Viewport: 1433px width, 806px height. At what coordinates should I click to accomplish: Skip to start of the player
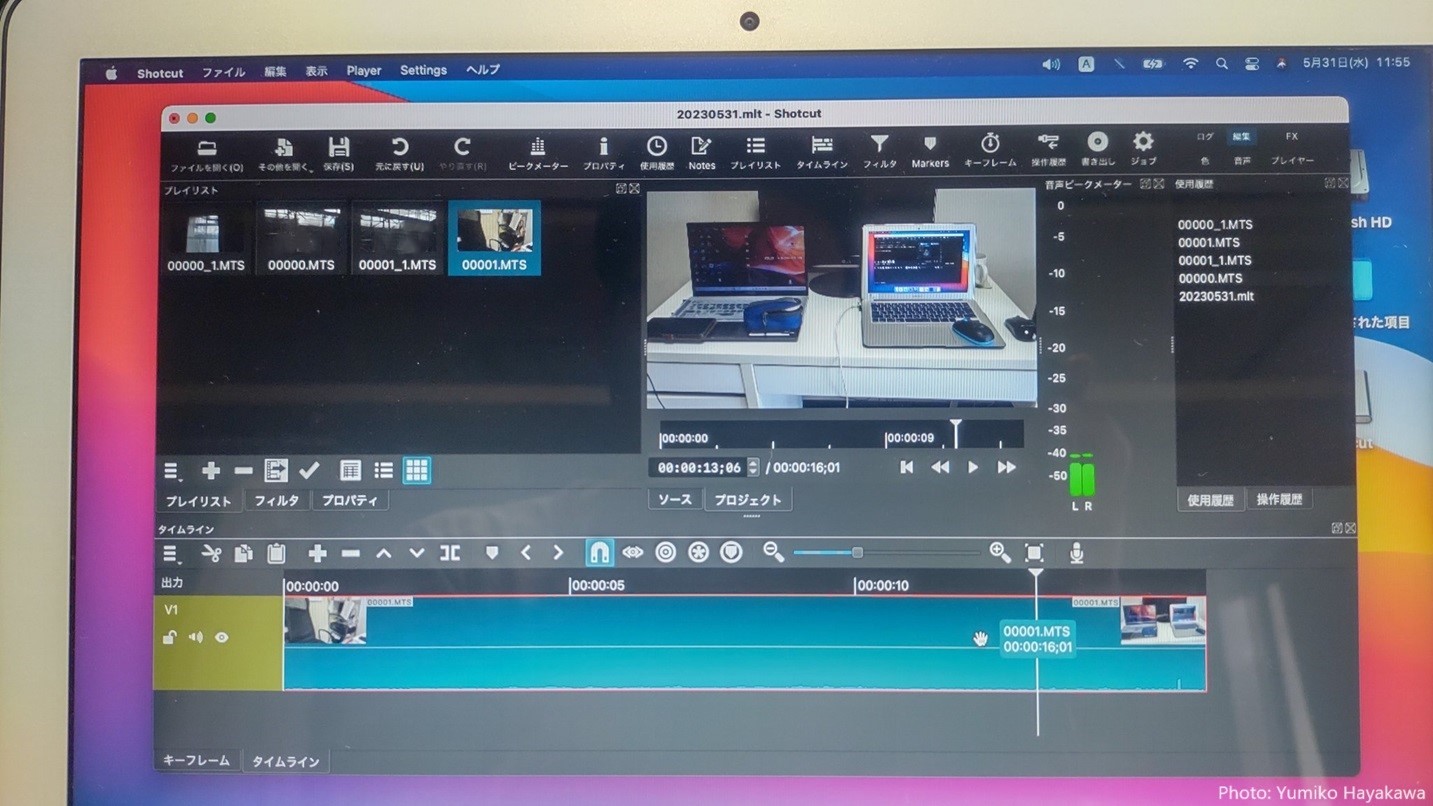click(x=906, y=467)
